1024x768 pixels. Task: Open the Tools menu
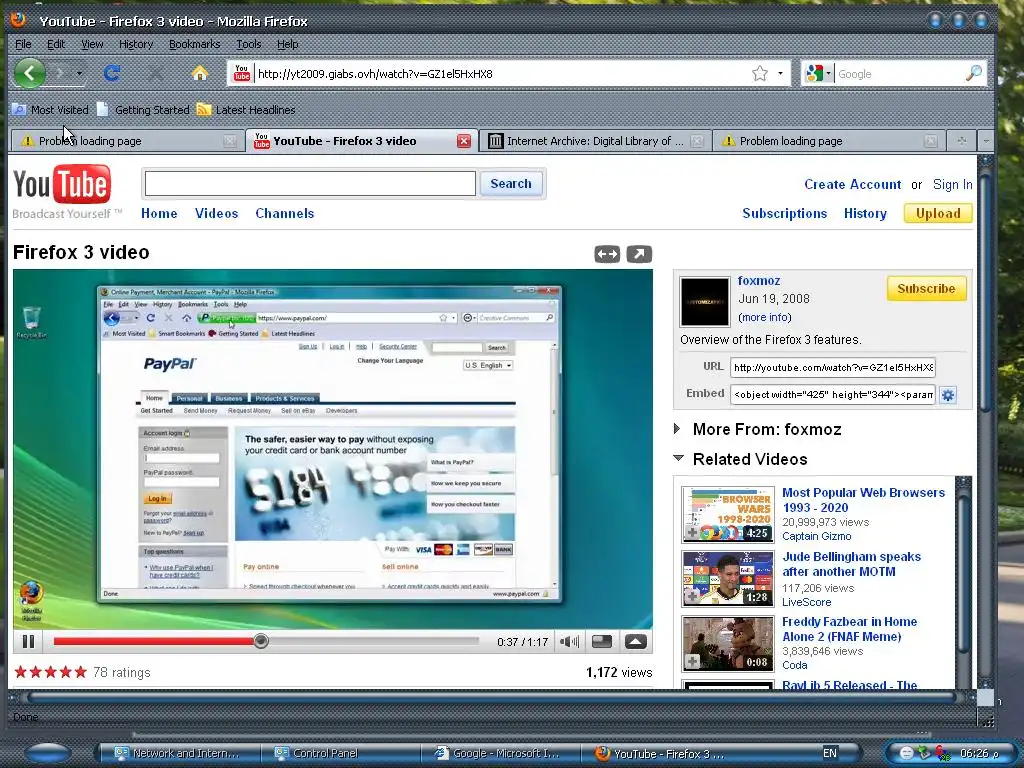tap(248, 44)
